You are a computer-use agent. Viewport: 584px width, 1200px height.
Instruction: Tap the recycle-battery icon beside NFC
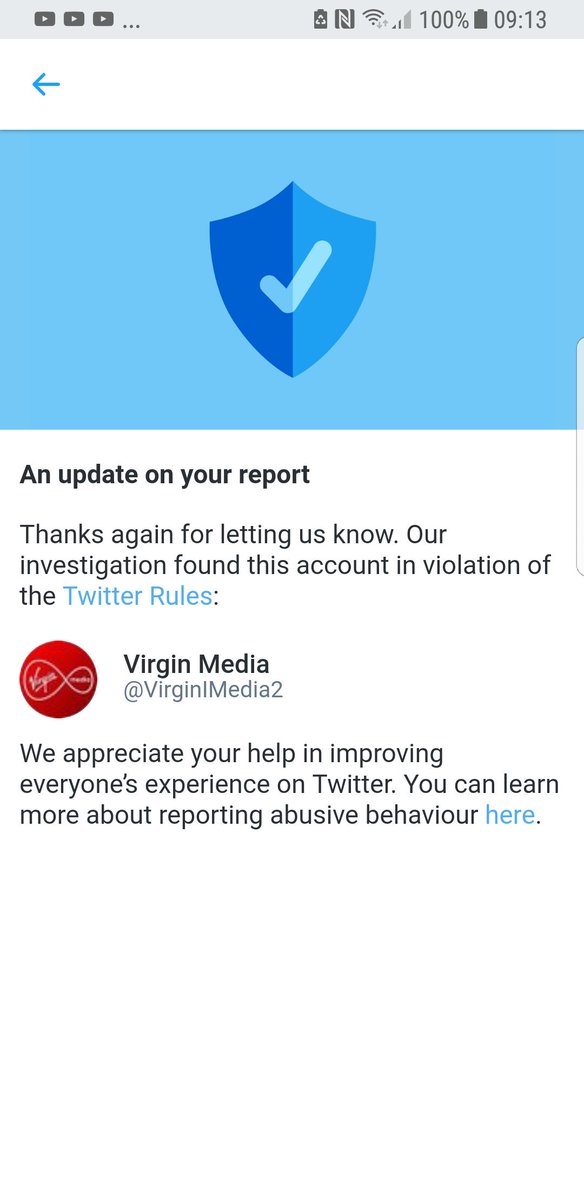pos(320,19)
